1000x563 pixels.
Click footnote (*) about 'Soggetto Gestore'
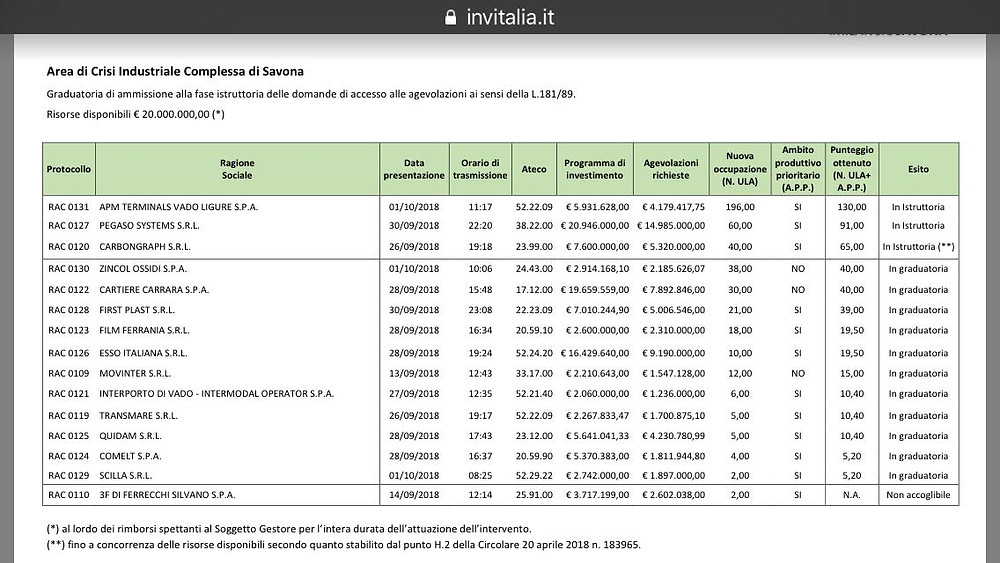click(288, 529)
